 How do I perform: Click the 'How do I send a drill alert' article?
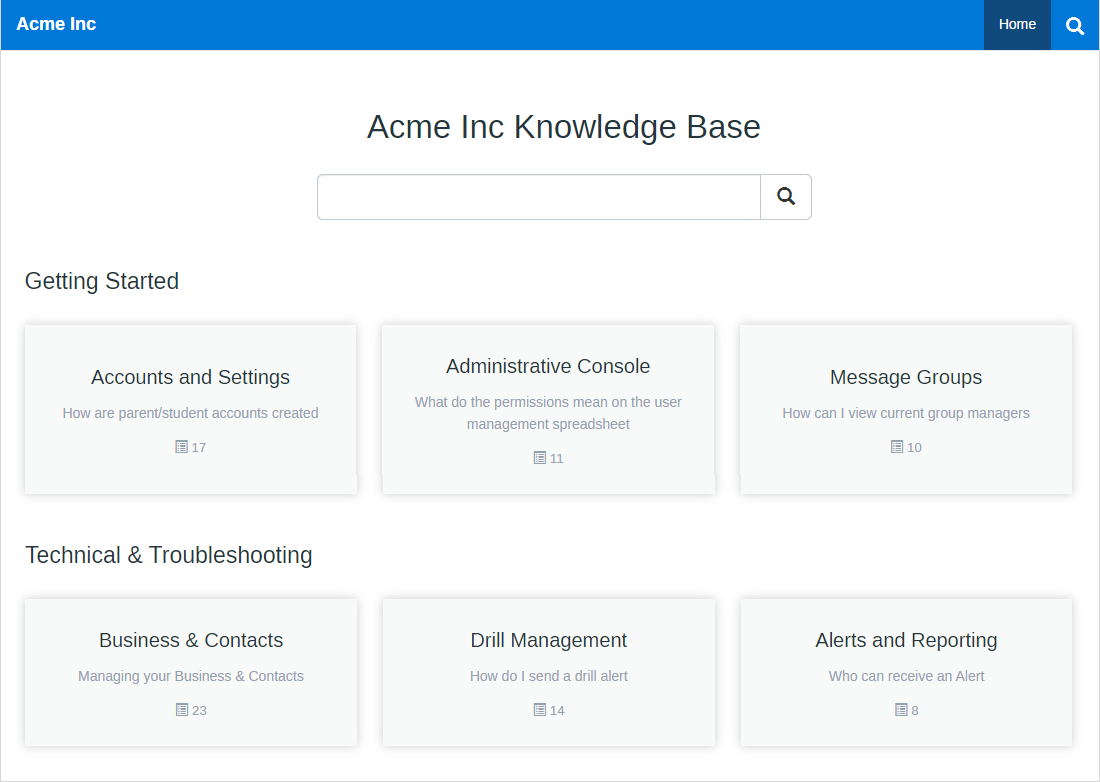click(548, 676)
